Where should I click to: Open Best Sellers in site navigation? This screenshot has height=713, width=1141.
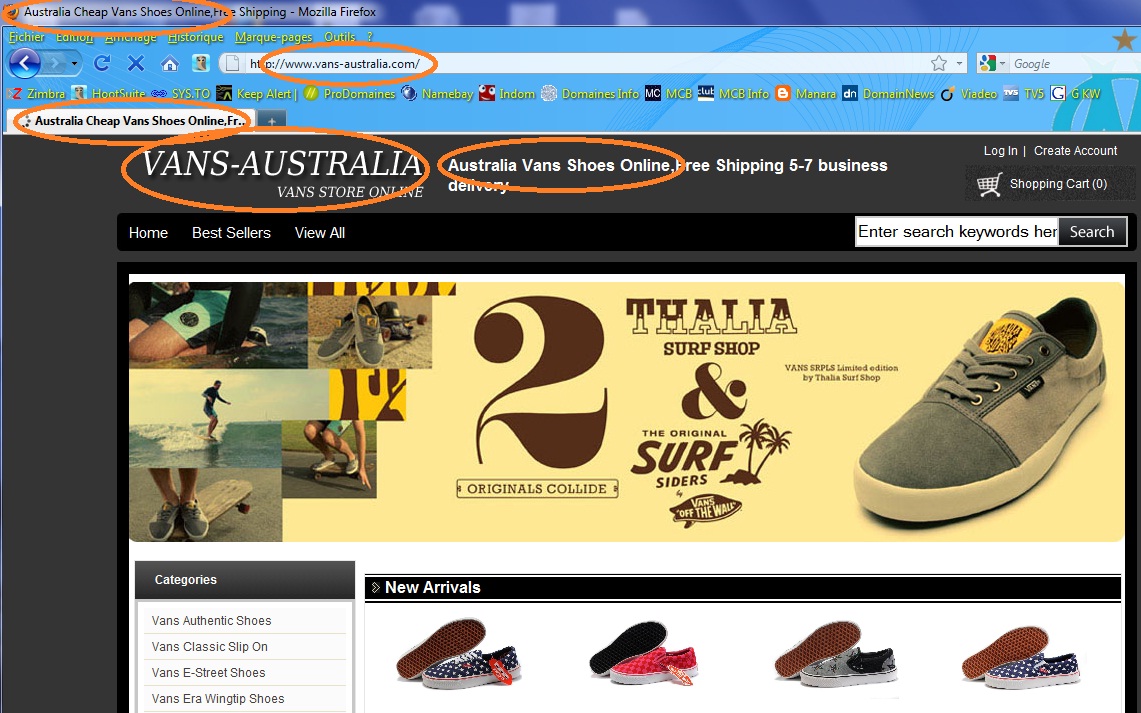(231, 233)
